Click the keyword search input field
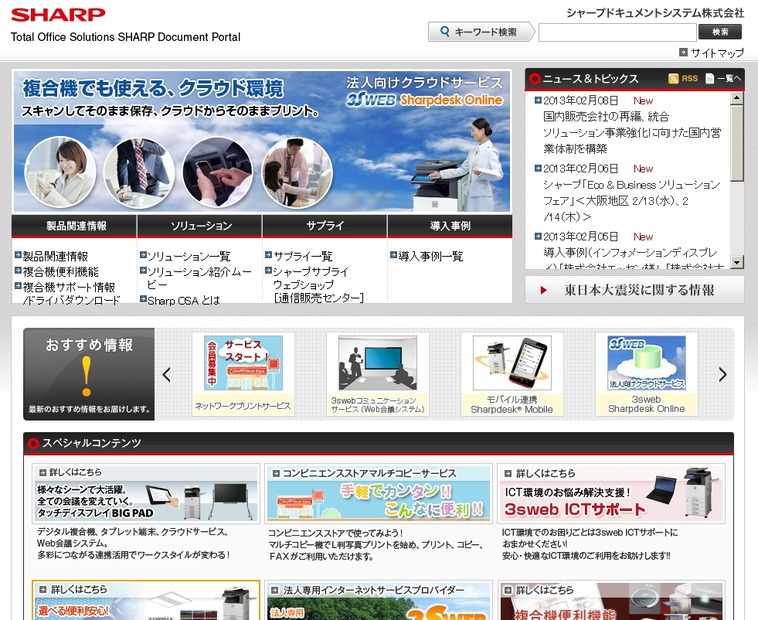This screenshot has width=758, height=620. 617,32
